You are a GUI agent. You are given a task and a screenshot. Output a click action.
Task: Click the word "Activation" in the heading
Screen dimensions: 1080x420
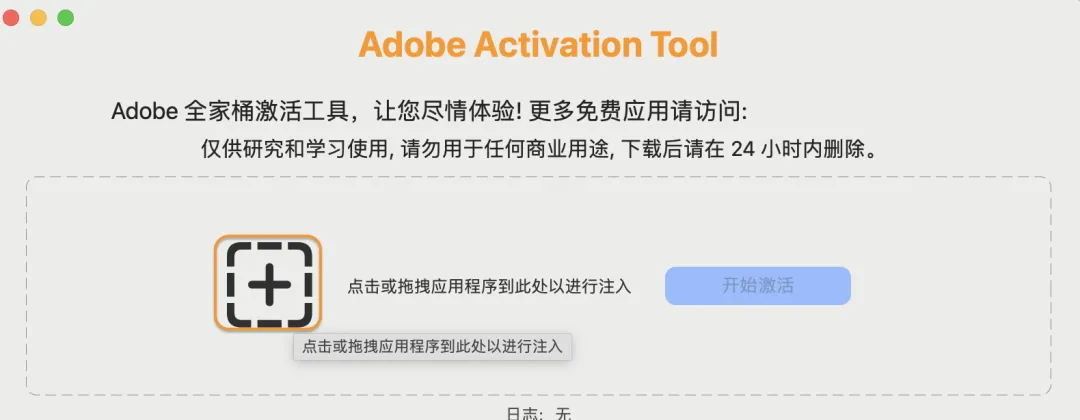coord(556,45)
